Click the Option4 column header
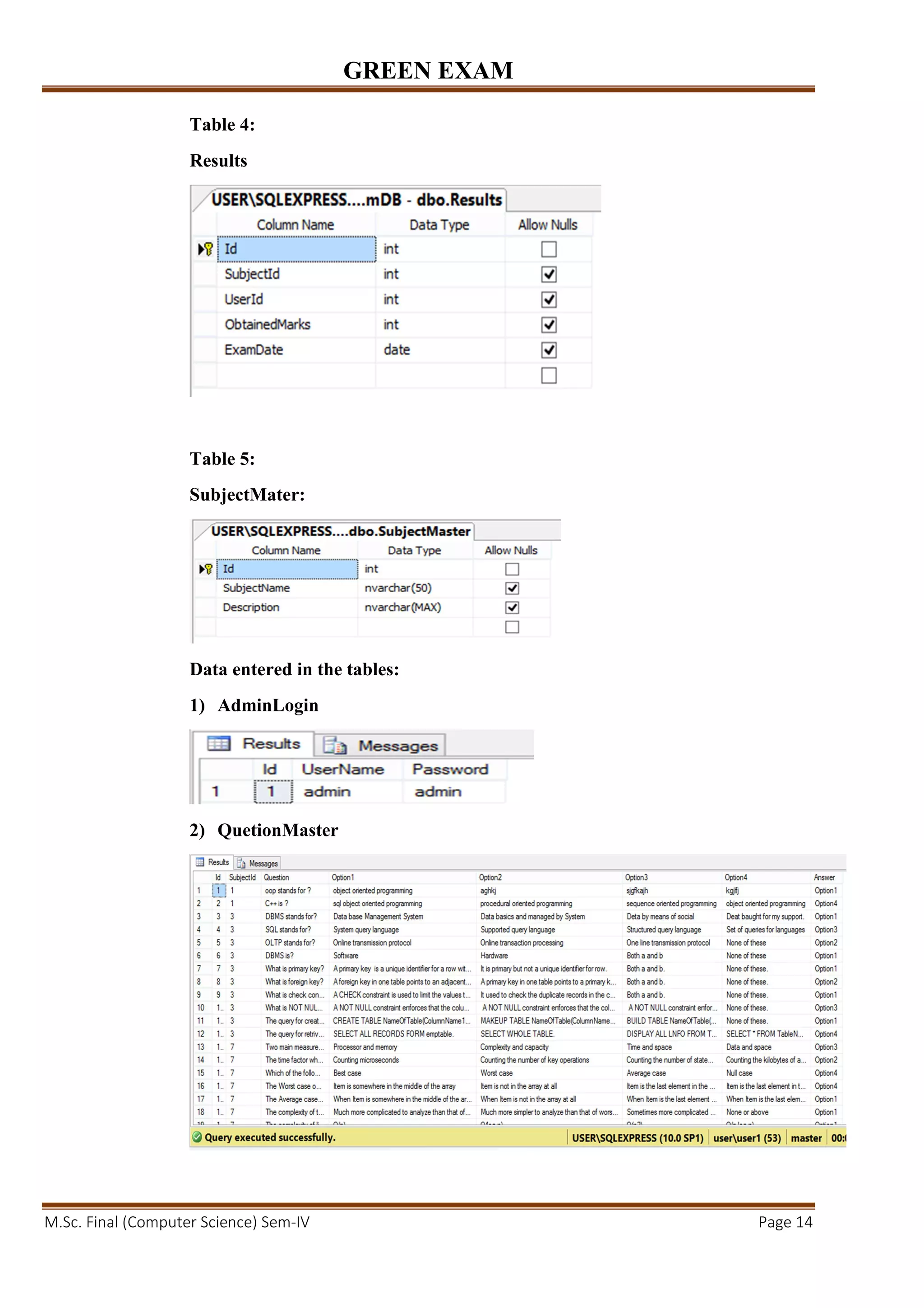924x1308 pixels. pos(767,877)
